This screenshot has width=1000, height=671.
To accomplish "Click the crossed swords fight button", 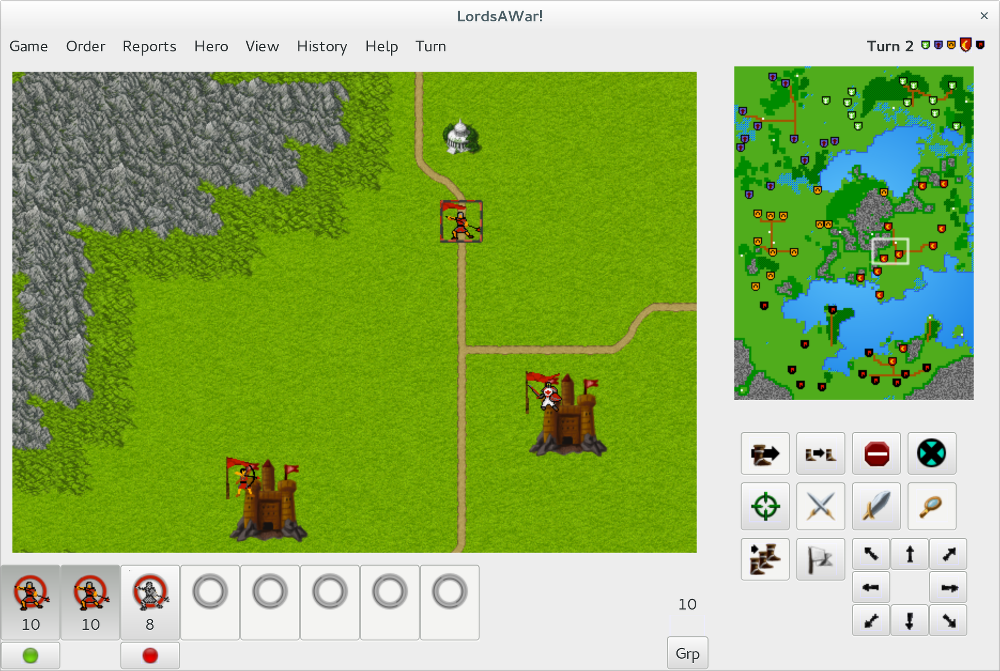I will click(820, 506).
